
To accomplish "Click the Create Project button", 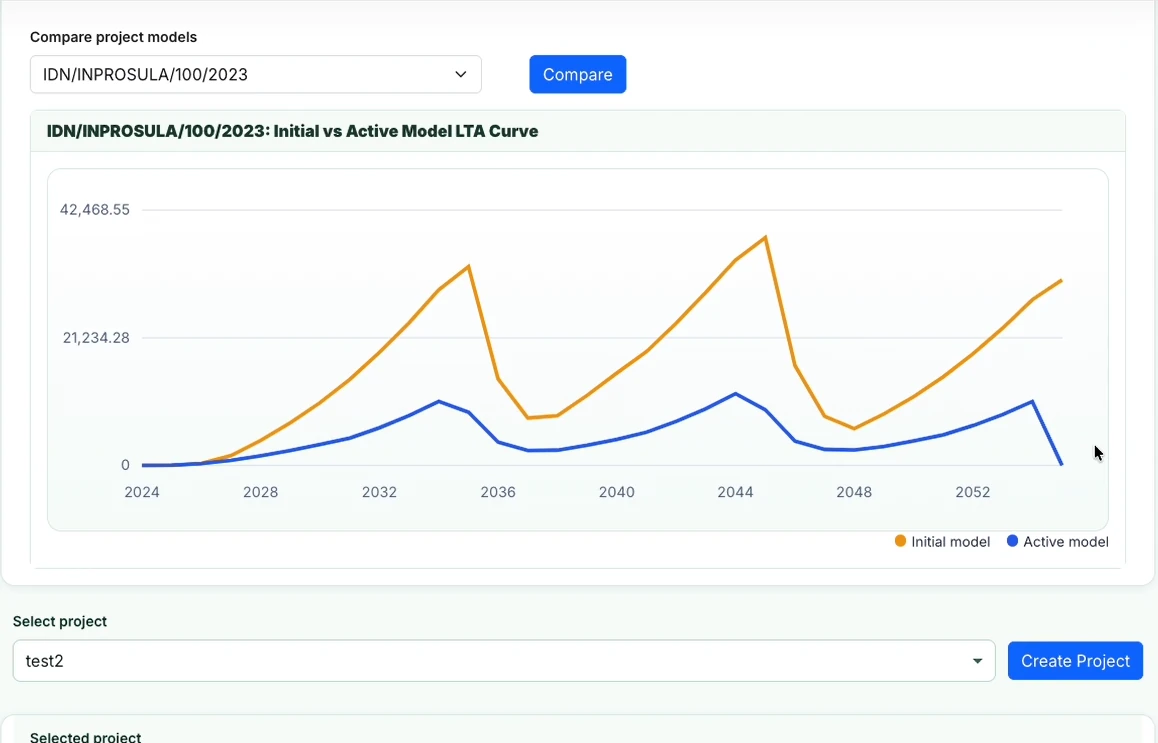I will 1075,661.
